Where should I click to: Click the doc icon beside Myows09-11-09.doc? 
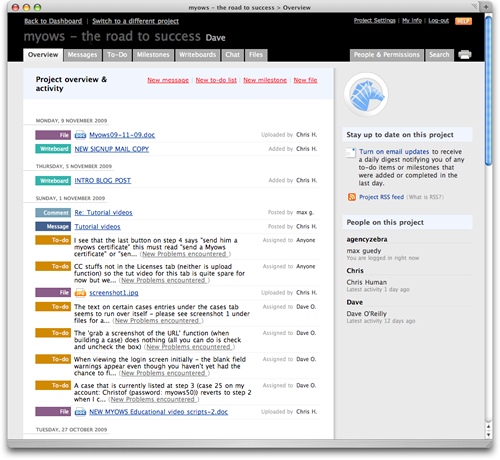click(80, 135)
